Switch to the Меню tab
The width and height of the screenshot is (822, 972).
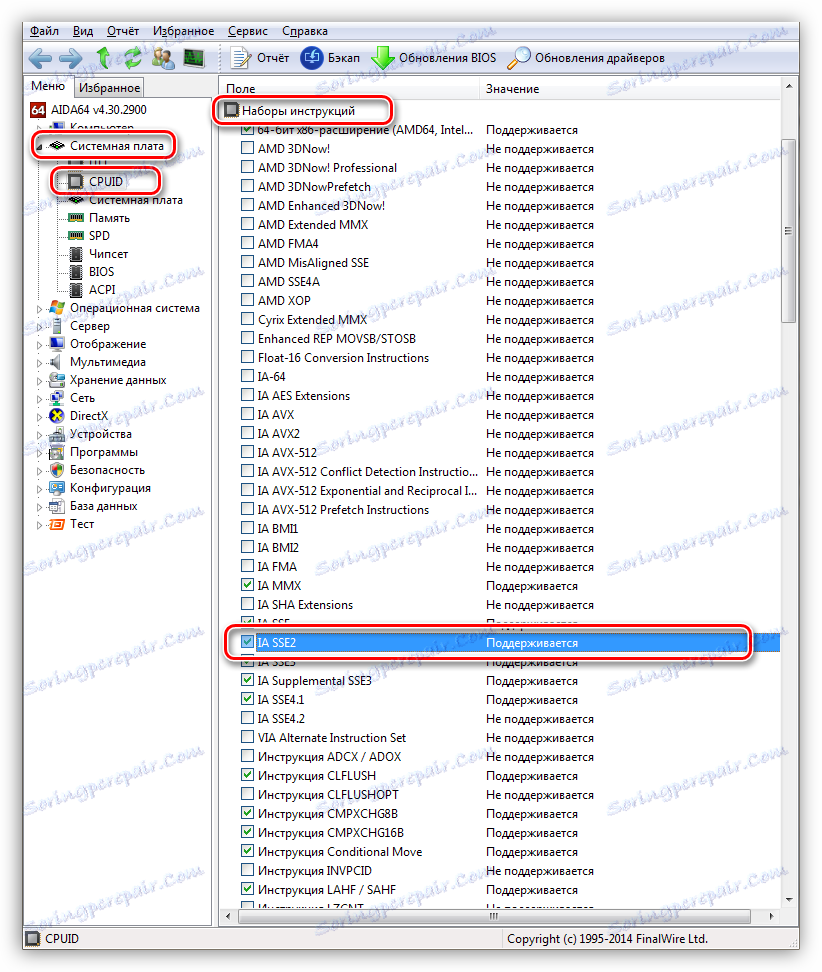pos(48,86)
